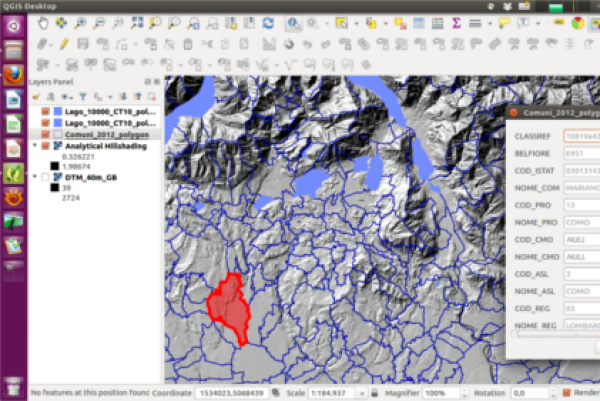Expand the DTM_40m_GB layer legend
The width and height of the screenshot is (600, 401).
(36, 177)
